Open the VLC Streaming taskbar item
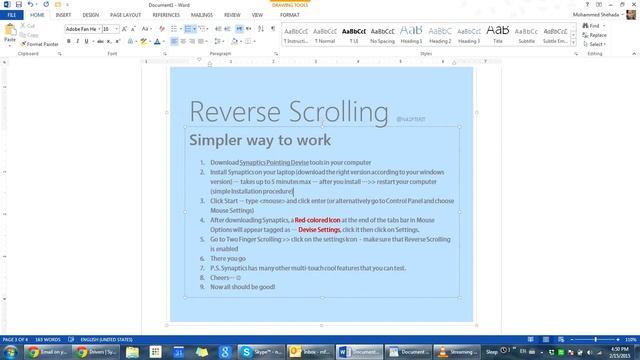 click(x=456, y=352)
